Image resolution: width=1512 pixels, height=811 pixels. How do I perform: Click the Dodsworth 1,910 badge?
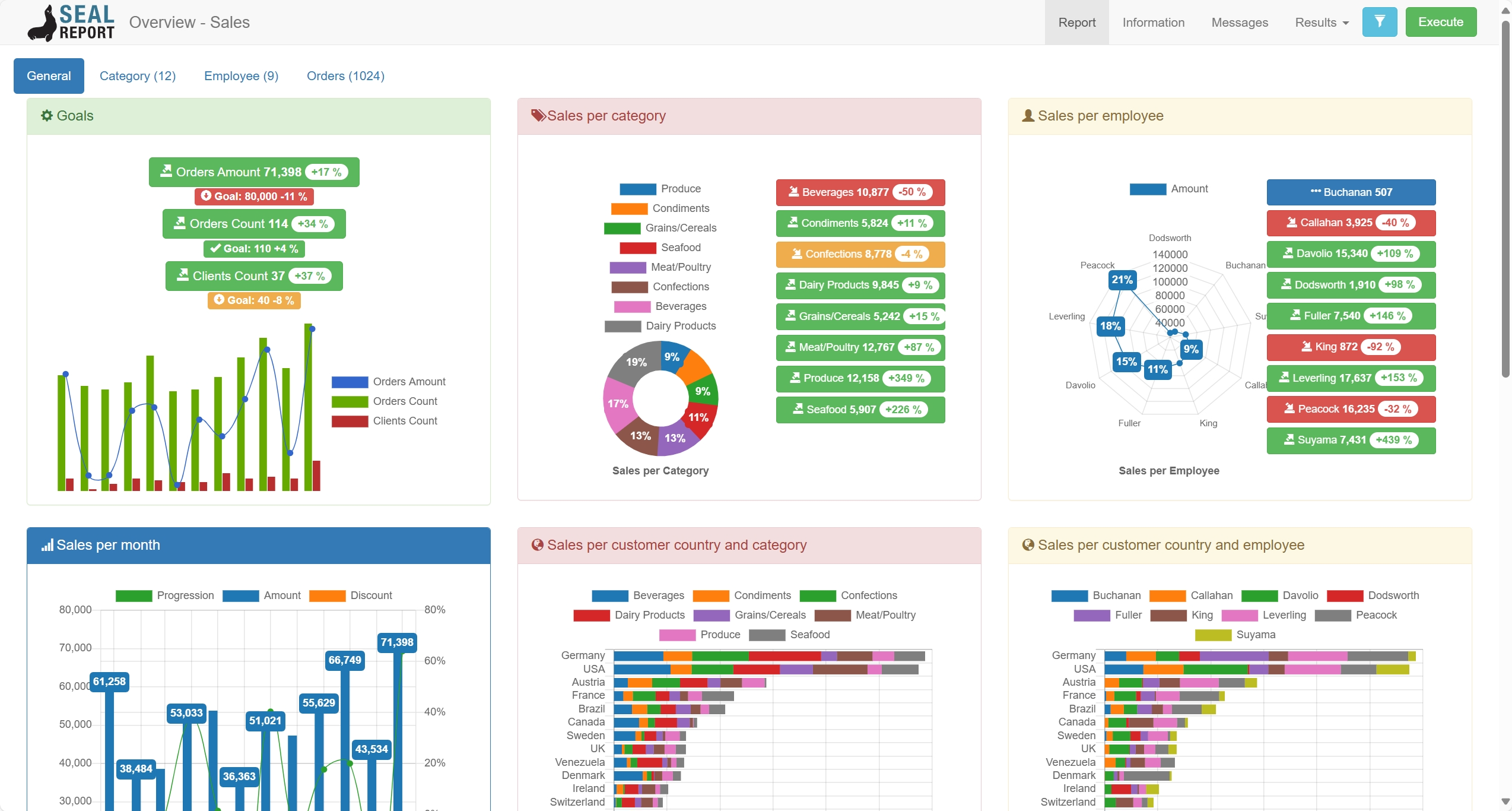point(1351,285)
